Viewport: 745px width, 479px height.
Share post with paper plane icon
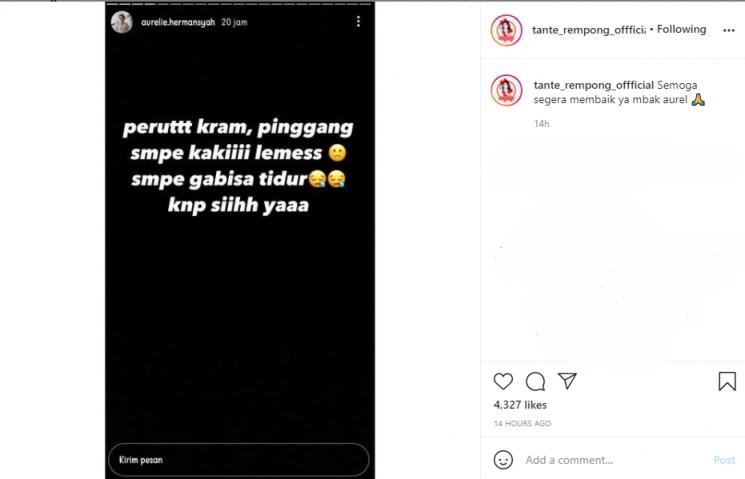[567, 381]
